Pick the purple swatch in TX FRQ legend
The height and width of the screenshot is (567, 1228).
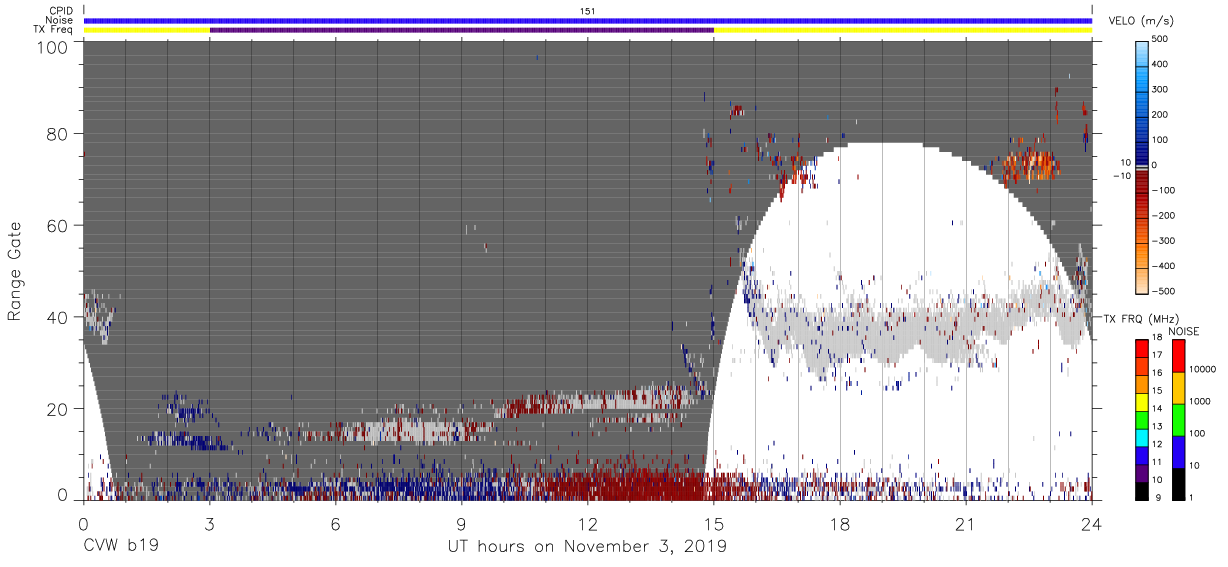click(1142, 475)
